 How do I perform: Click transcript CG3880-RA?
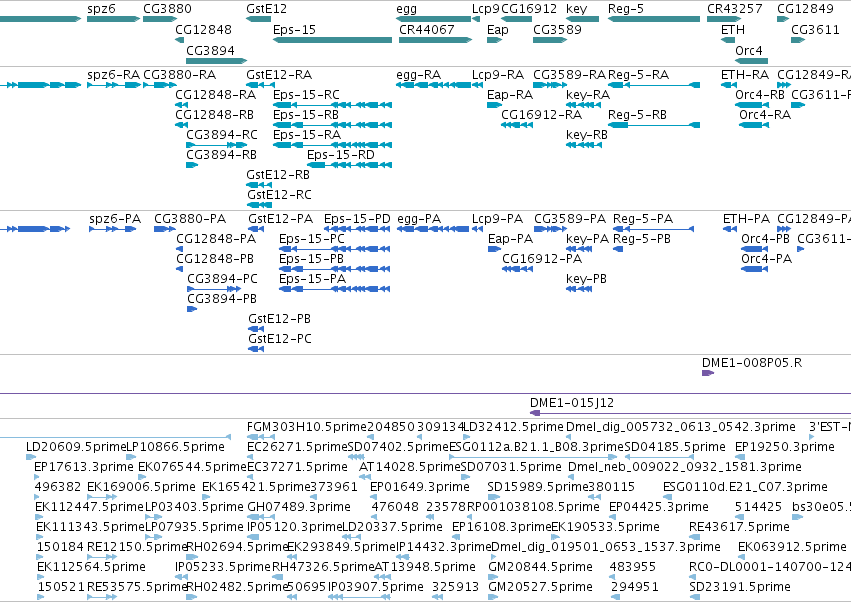point(160,85)
